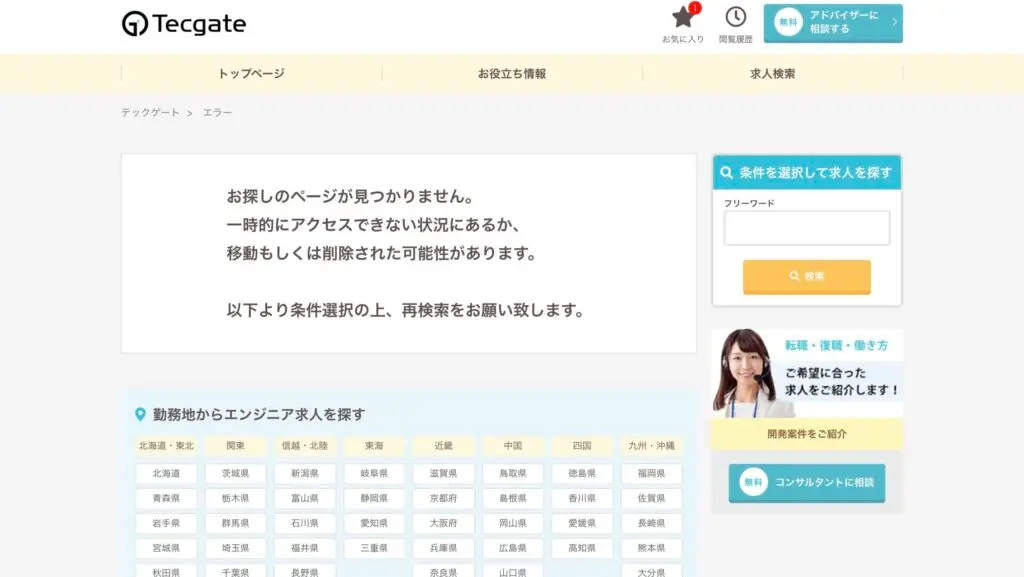Select the 徳島県 prefecture button
Image resolution: width=1024 pixels, height=577 pixels.
tap(582, 473)
